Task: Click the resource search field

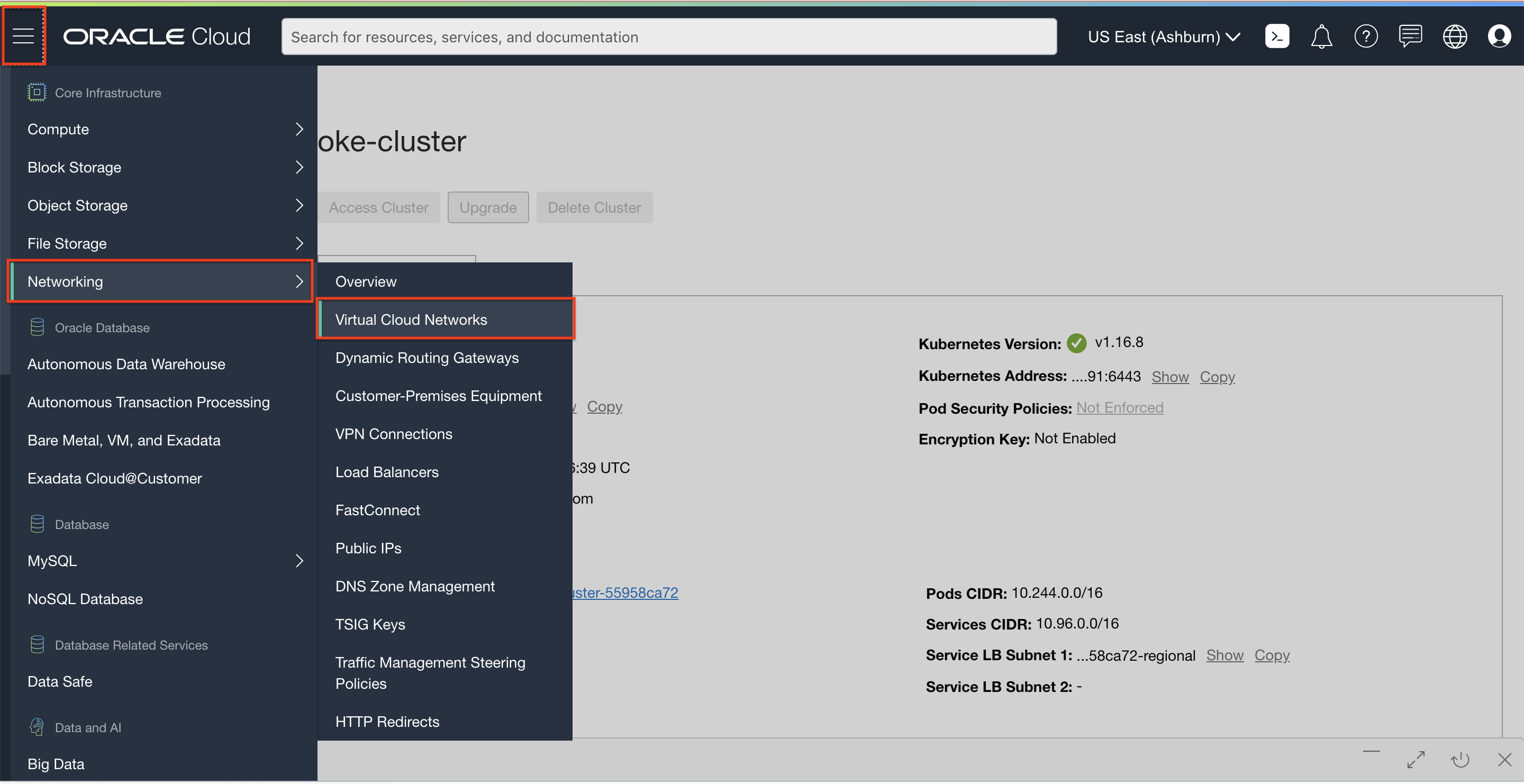Action: click(x=668, y=36)
